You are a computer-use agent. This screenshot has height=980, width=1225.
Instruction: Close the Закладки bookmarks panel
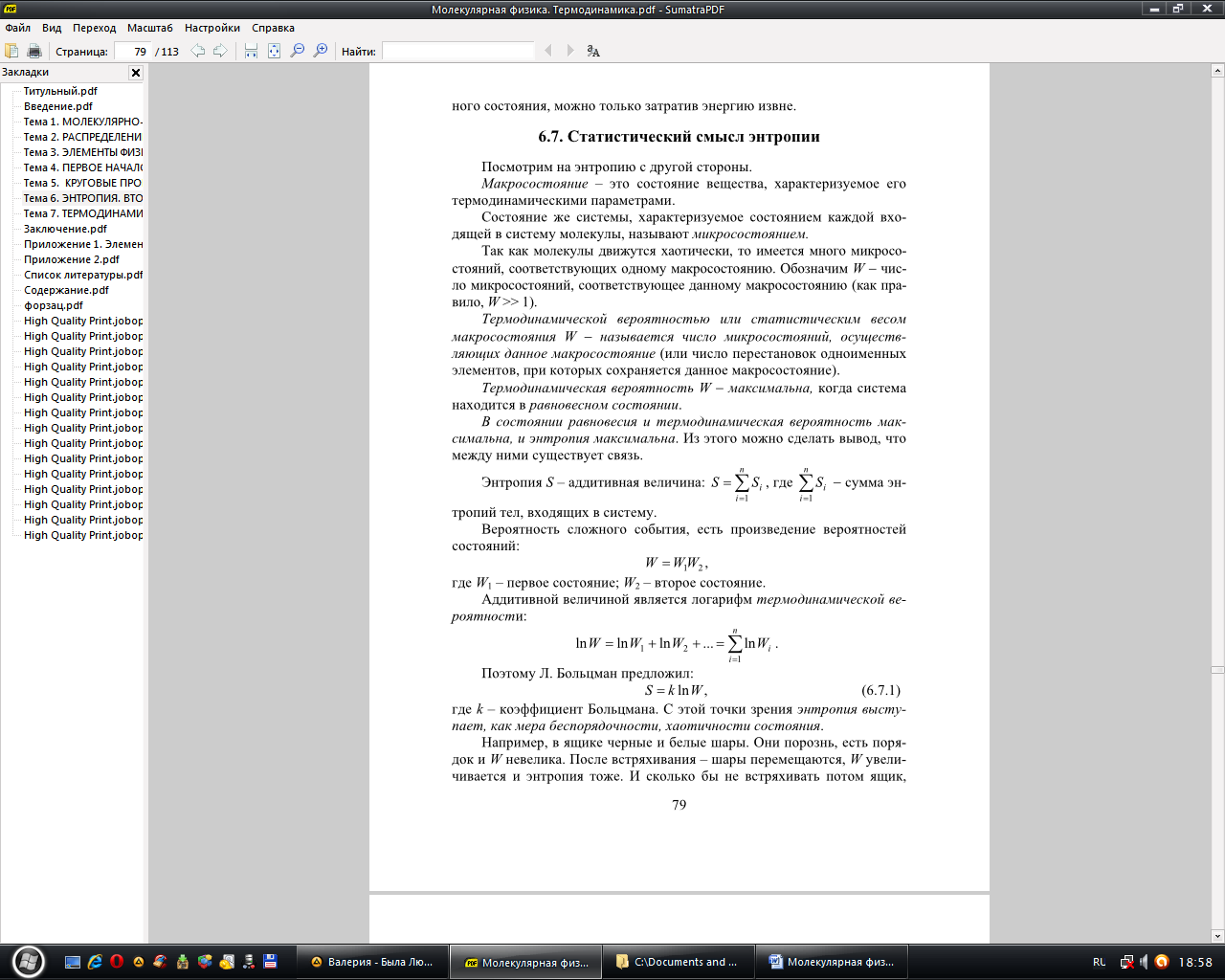pyautogui.click(x=136, y=73)
